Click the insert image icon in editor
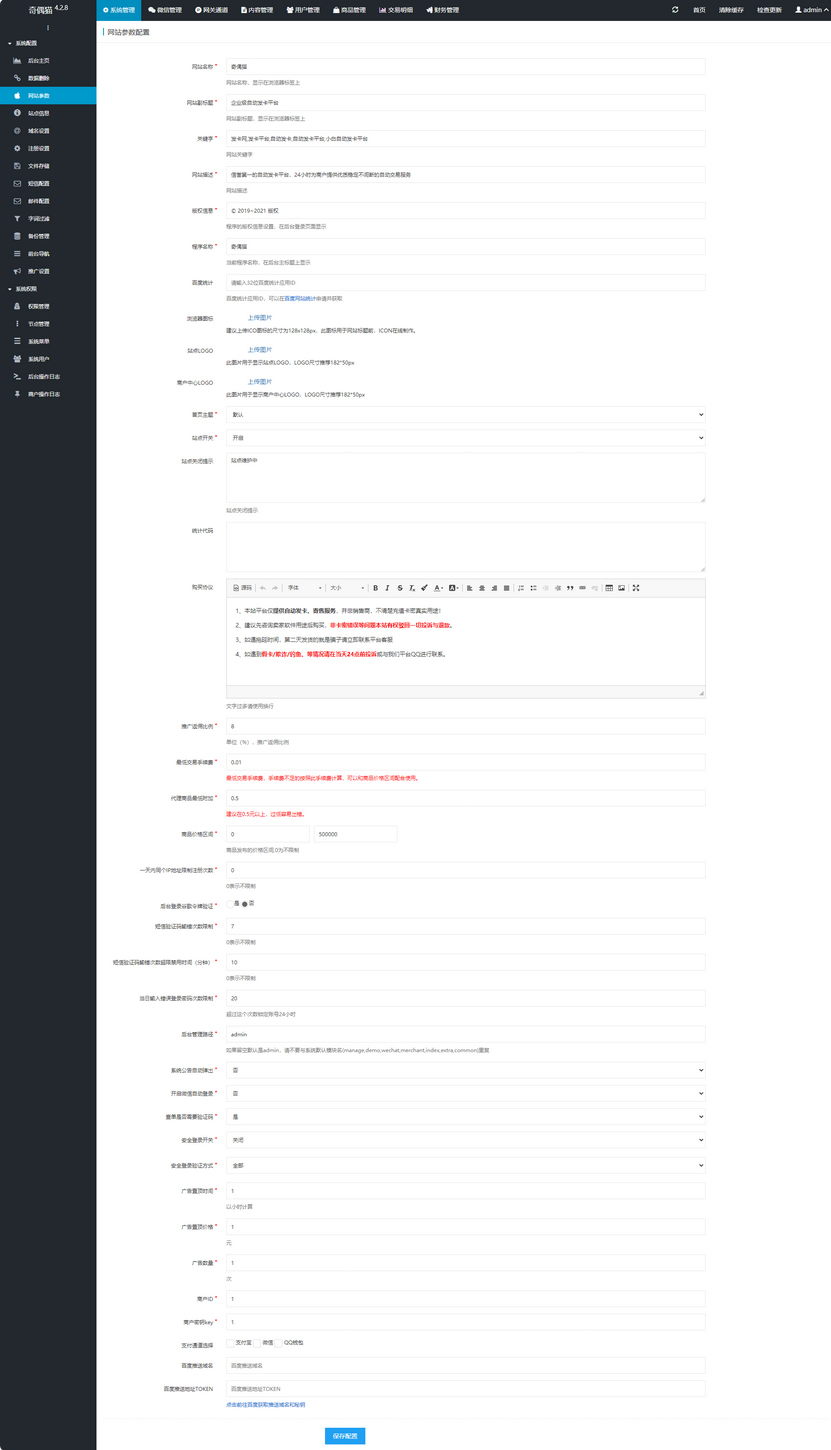This screenshot has width=831, height=1450. (x=622, y=588)
